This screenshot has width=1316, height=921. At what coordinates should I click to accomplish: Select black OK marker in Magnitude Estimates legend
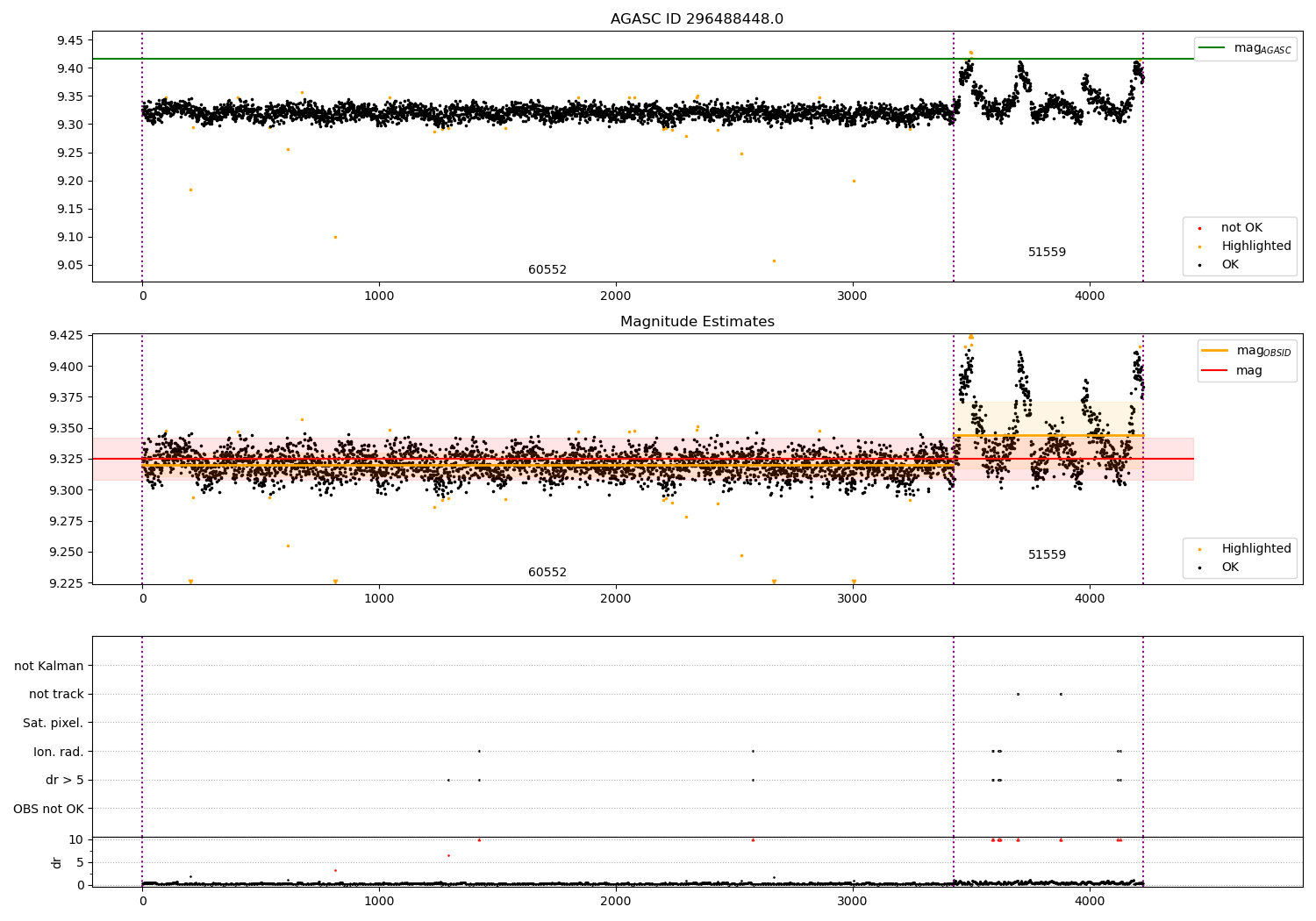coord(1199,568)
